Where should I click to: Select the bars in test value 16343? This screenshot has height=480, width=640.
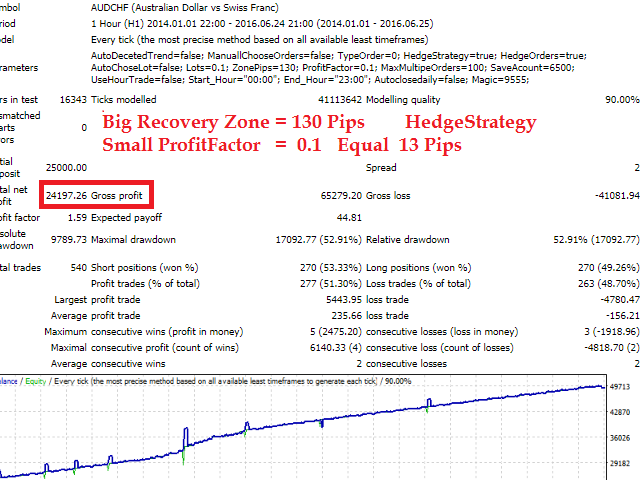(73, 100)
